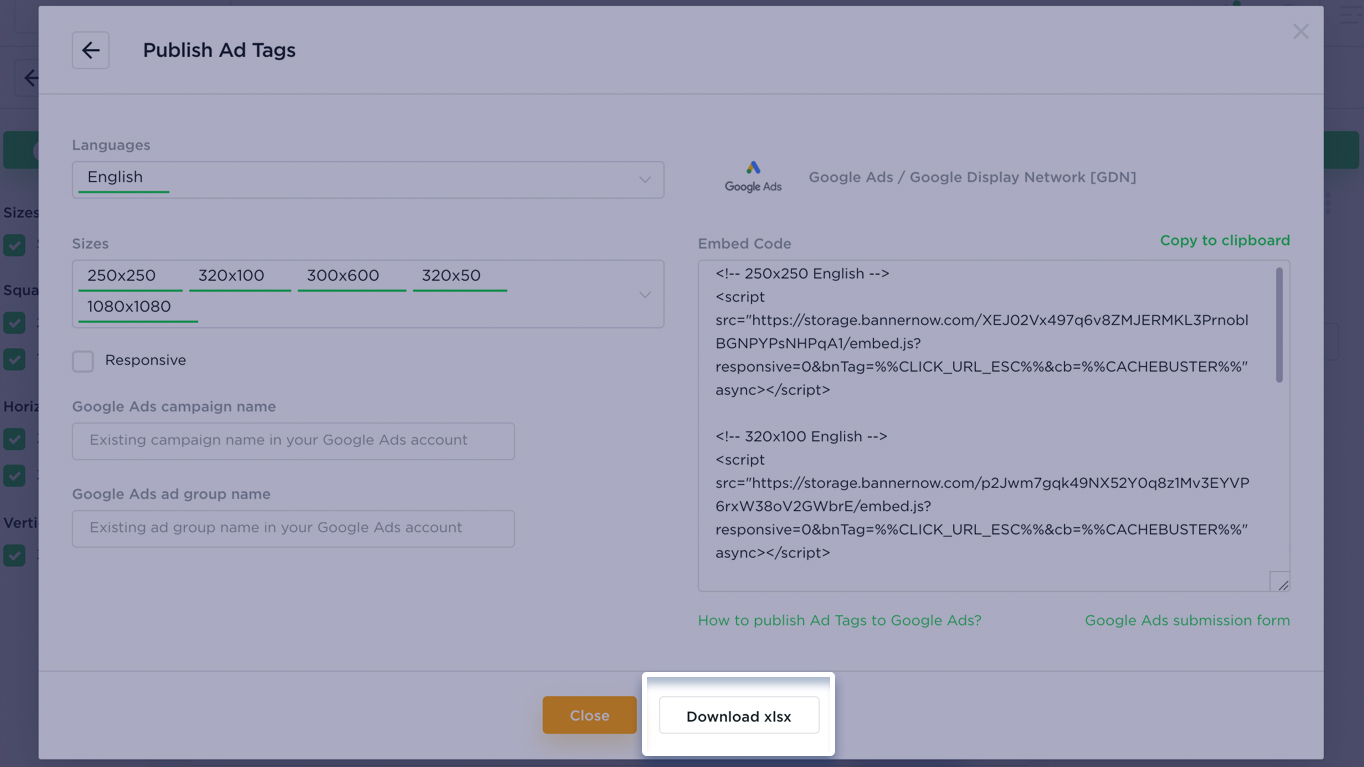Image resolution: width=1364 pixels, height=767 pixels.
Task: Close the Publish Ad Tags dialog with X
Action: tap(1300, 32)
